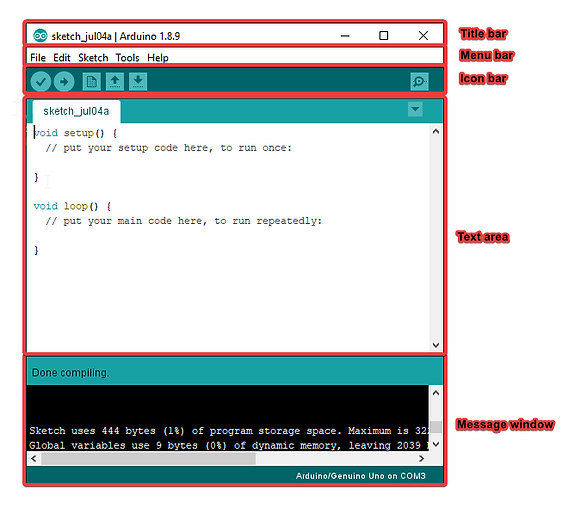Click the closing brace after loop function
The width and height of the screenshot is (562, 509).
pyautogui.click(x=36, y=250)
